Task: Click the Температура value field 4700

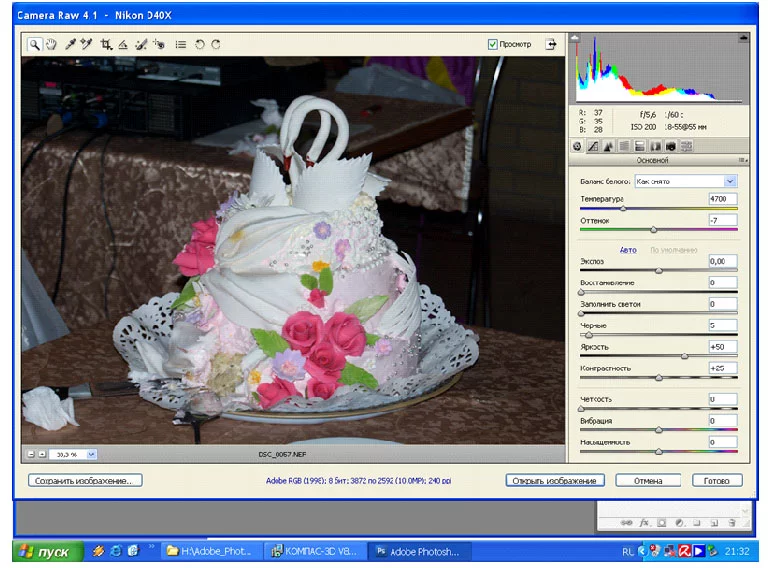Action: pos(722,199)
